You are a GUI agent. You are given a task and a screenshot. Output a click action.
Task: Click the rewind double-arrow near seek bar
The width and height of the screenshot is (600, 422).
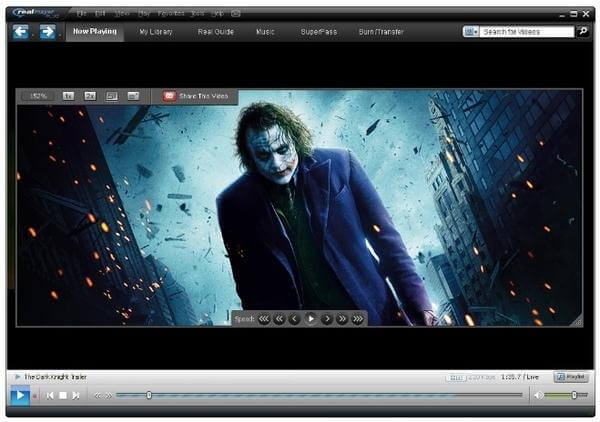pos(98,396)
